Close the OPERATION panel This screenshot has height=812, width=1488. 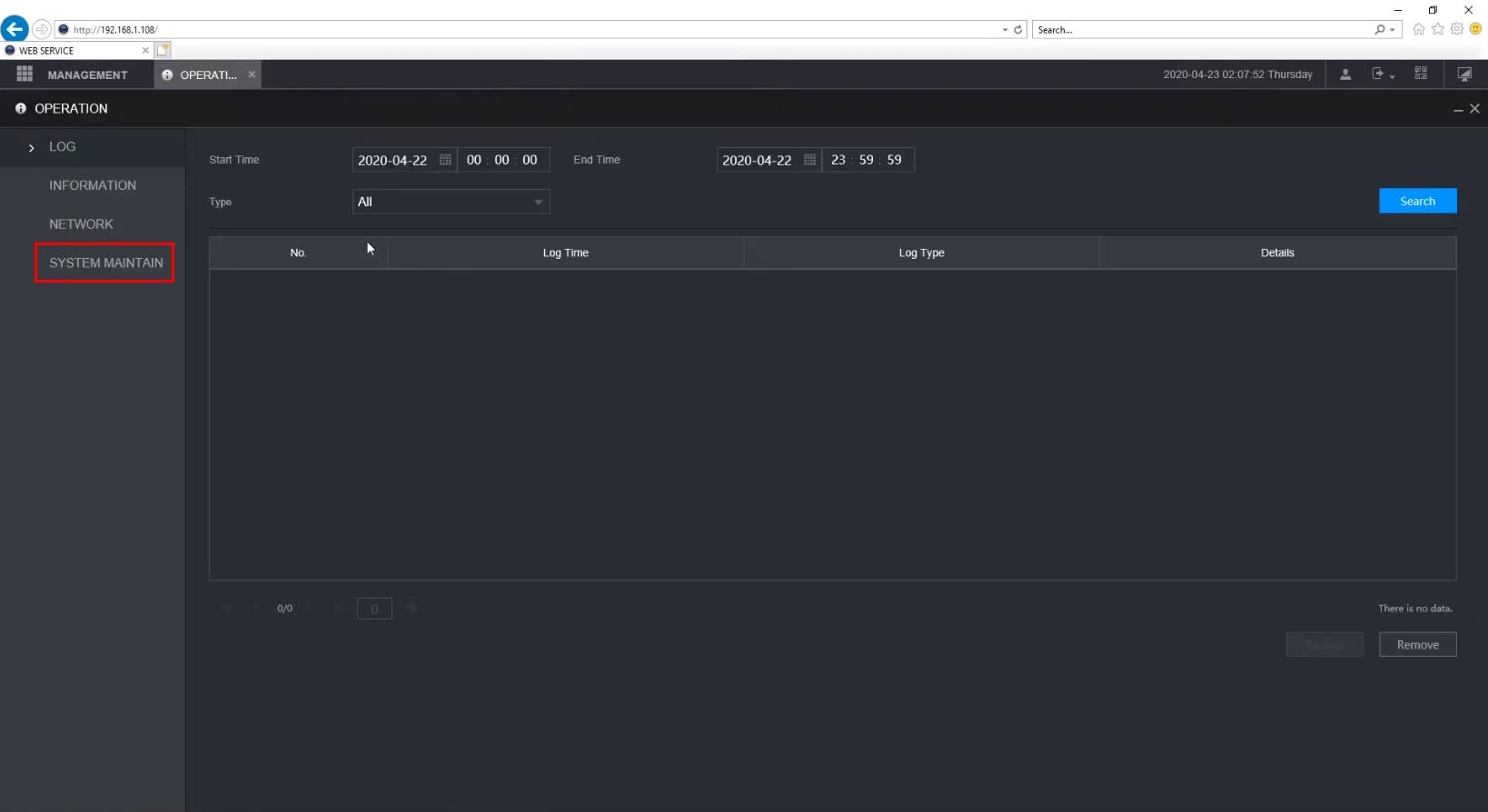(x=1474, y=108)
